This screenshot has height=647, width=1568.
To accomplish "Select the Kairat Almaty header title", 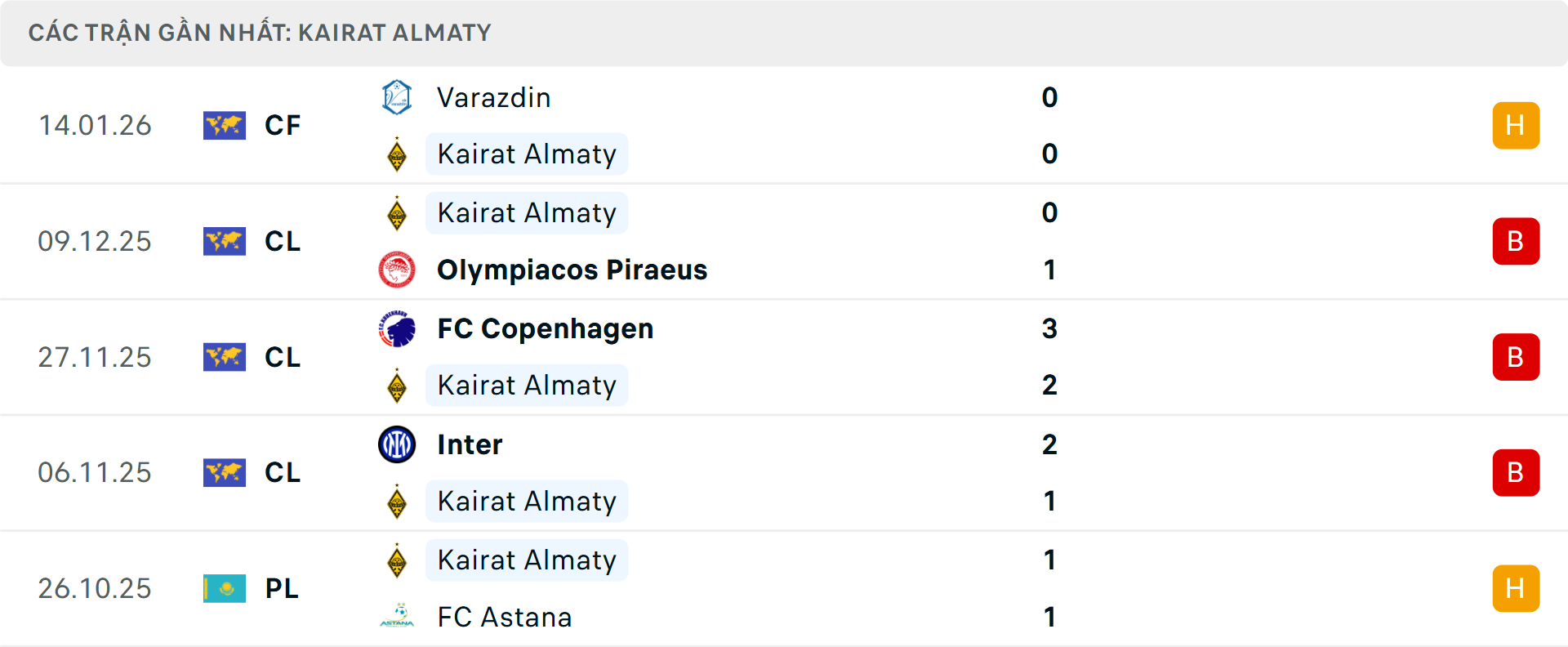I will (x=392, y=33).
